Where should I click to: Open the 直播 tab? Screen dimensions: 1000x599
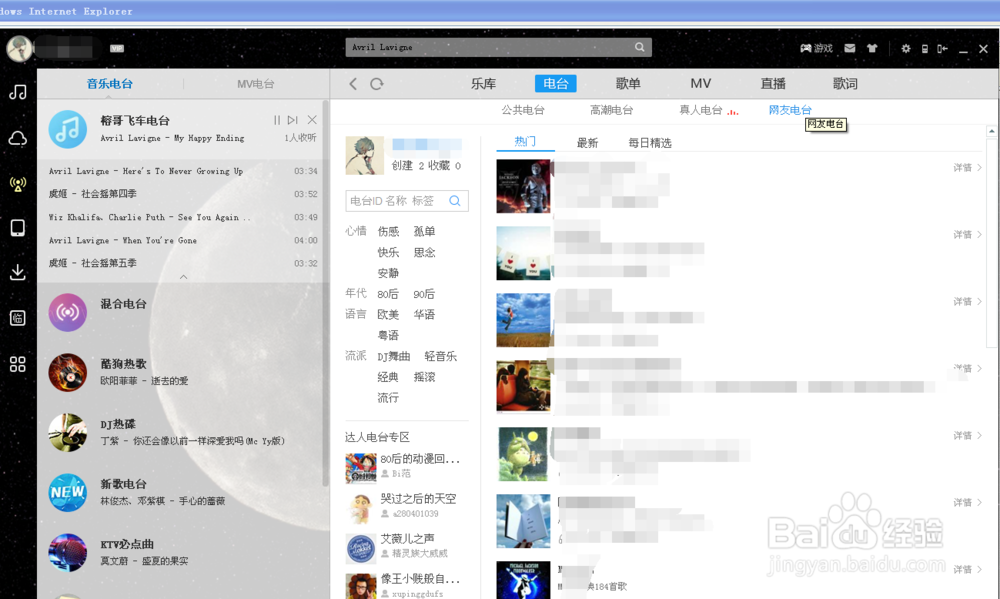click(x=773, y=84)
